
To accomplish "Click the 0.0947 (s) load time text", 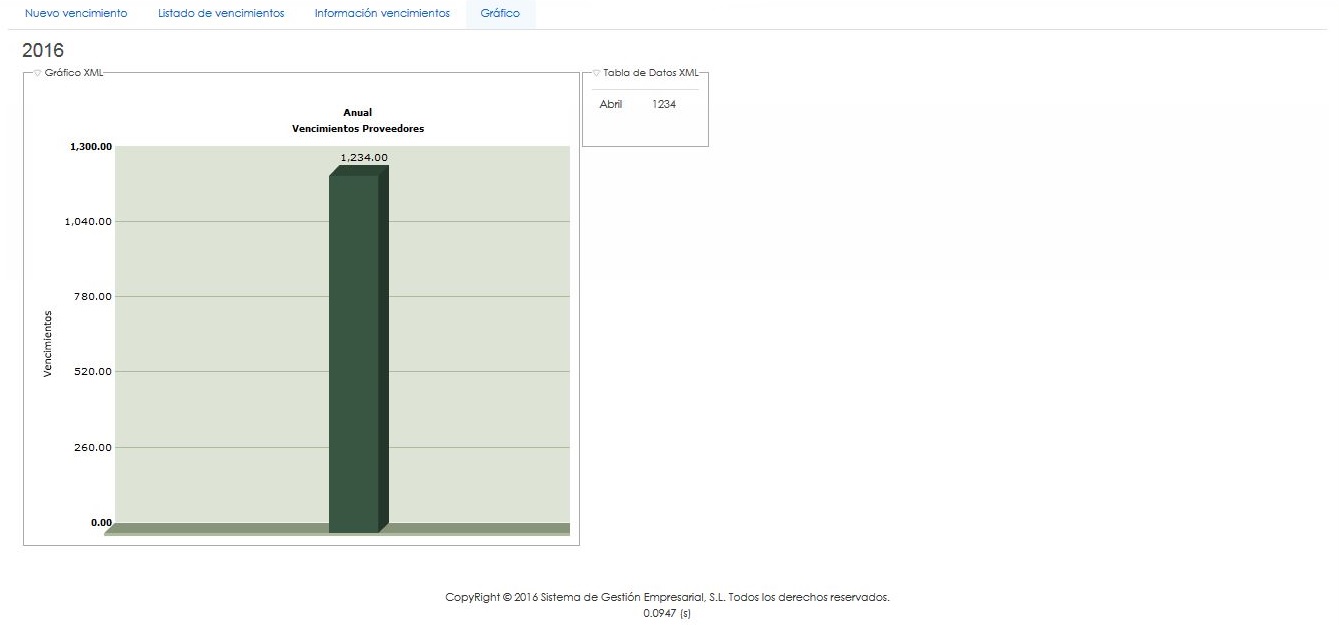I will point(667,613).
